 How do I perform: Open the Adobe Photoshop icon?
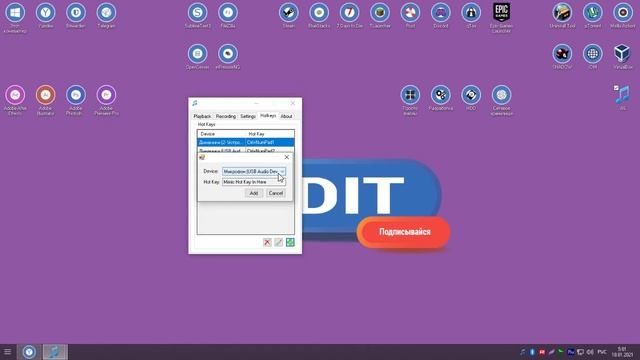(76, 100)
